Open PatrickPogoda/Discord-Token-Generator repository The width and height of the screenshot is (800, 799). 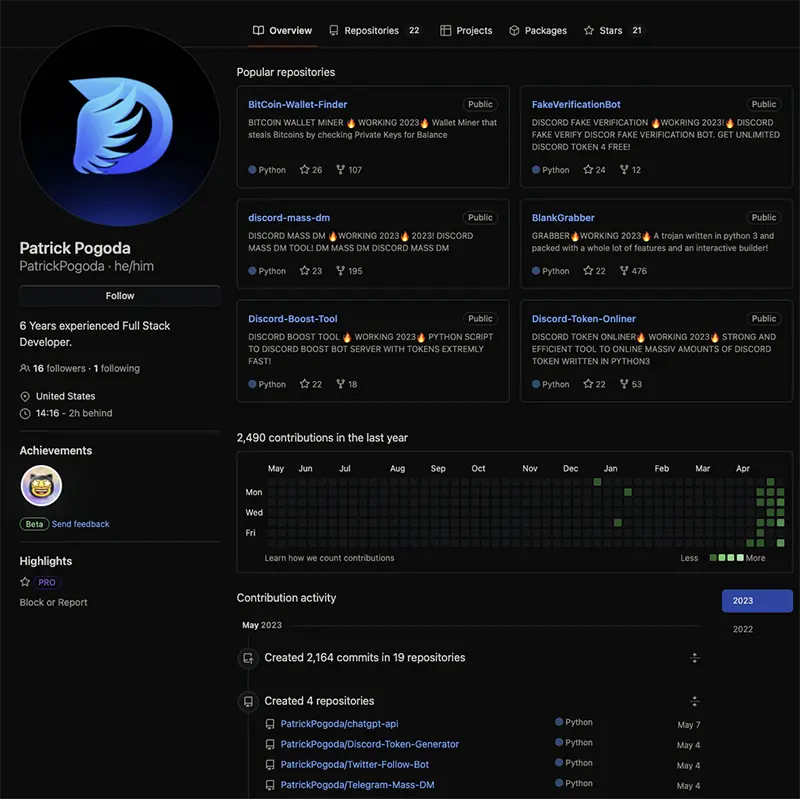(370, 744)
